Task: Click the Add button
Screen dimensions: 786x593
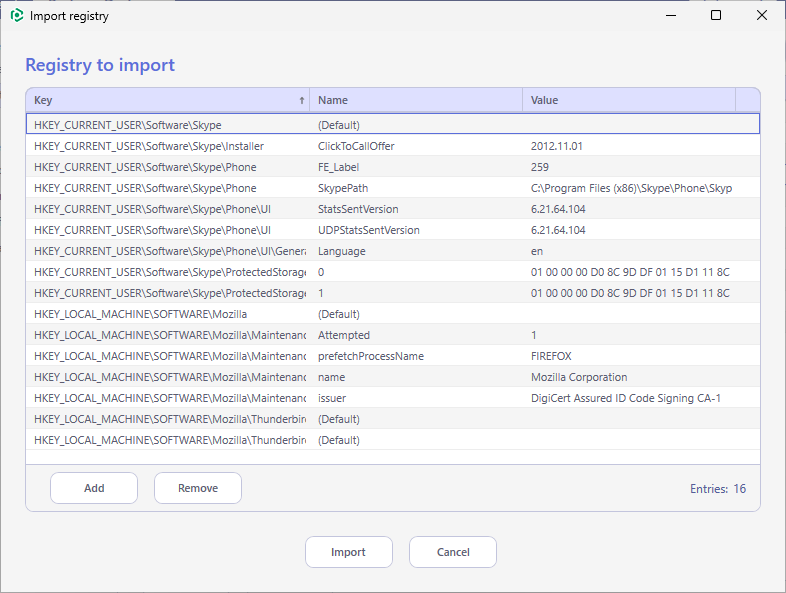Action: [x=94, y=488]
